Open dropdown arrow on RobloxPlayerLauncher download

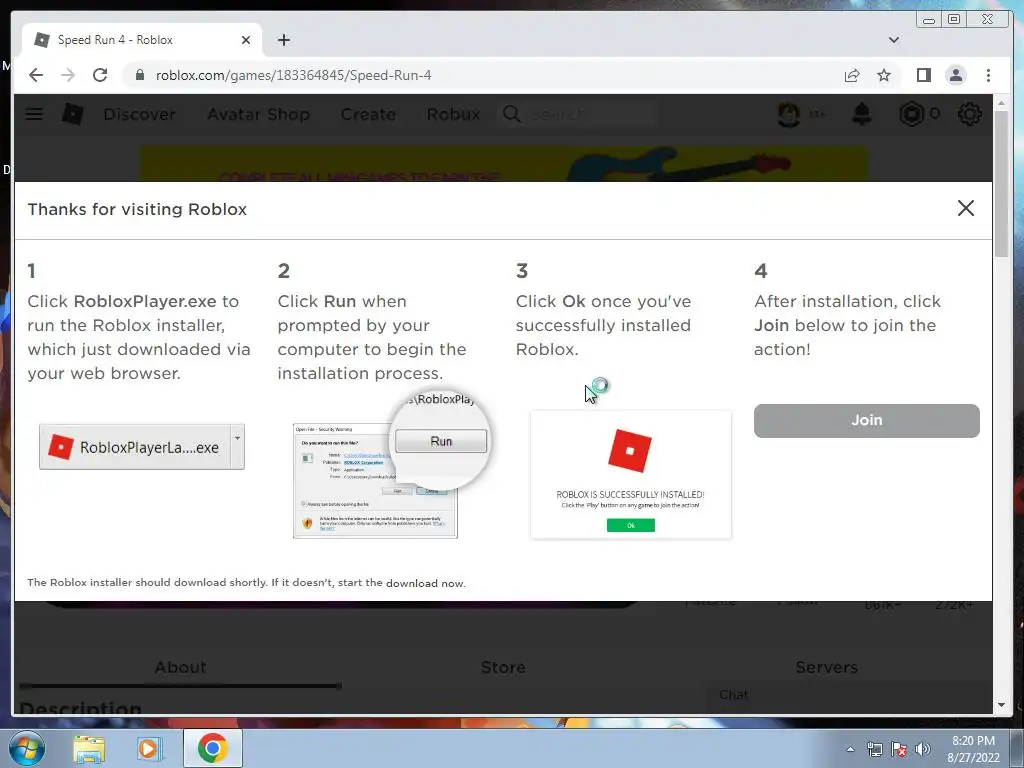(238, 446)
